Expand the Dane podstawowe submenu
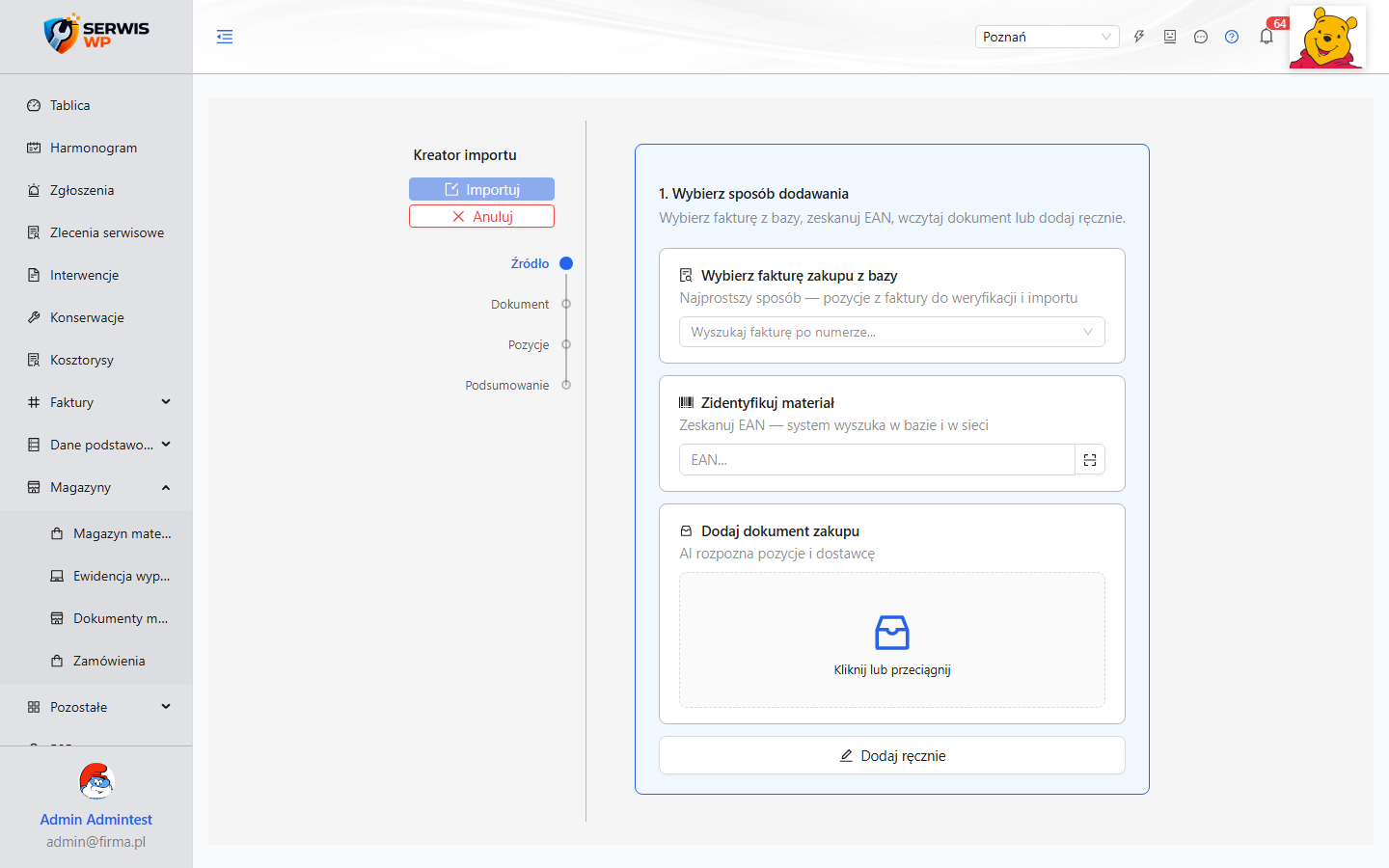This screenshot has width=1389, height=868. [x=96, y=445]
